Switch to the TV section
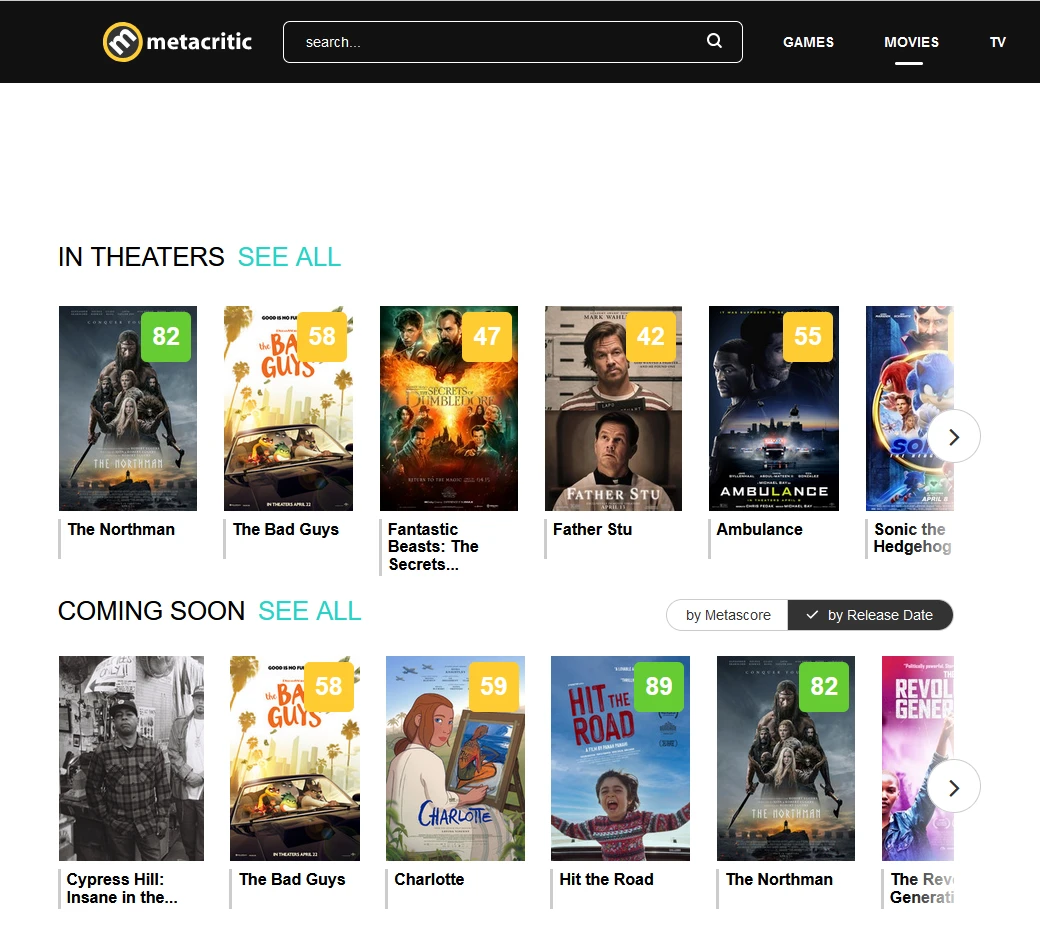 point(998,42)
